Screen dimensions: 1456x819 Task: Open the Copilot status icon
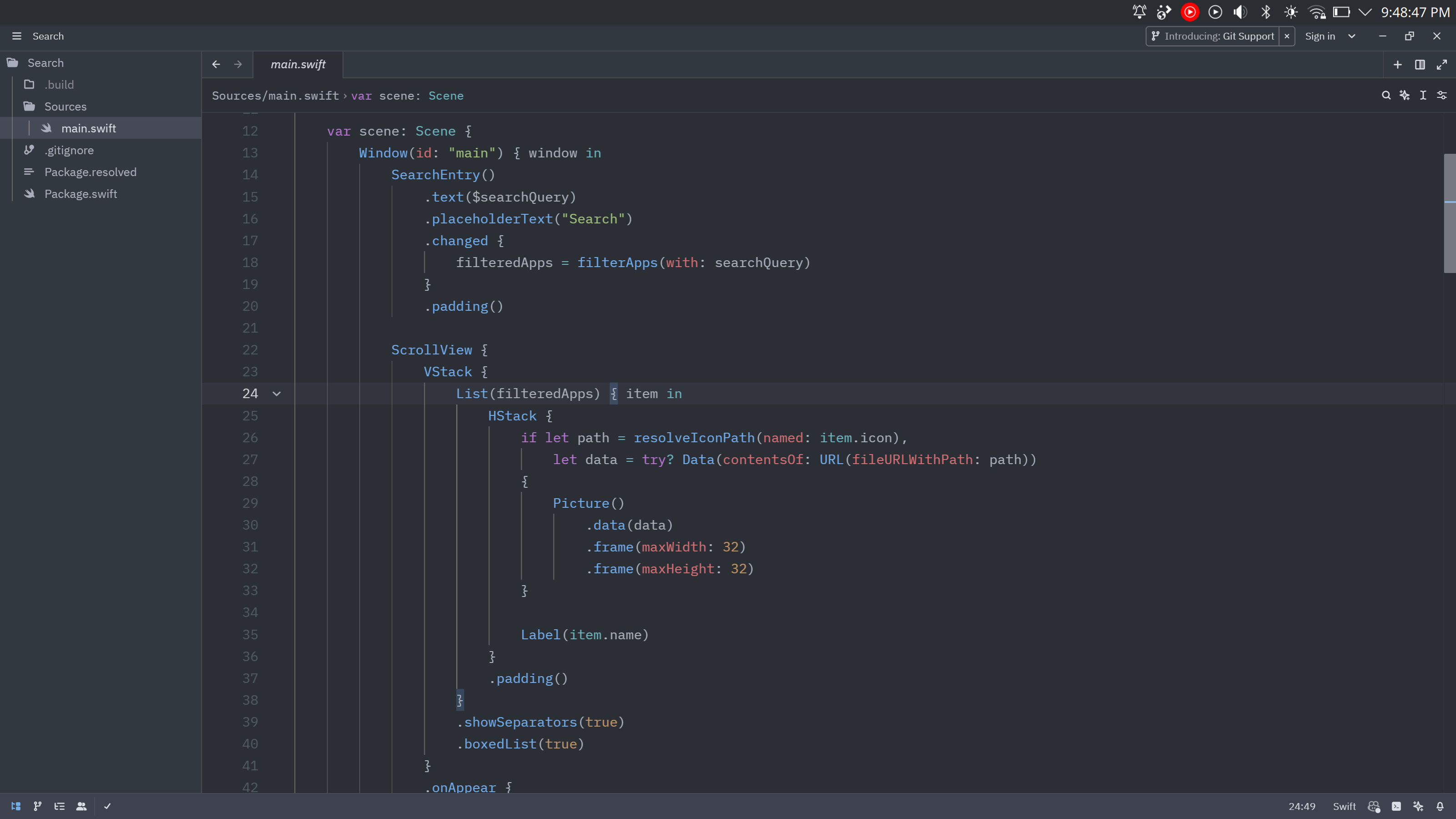tap(1374, 806)
